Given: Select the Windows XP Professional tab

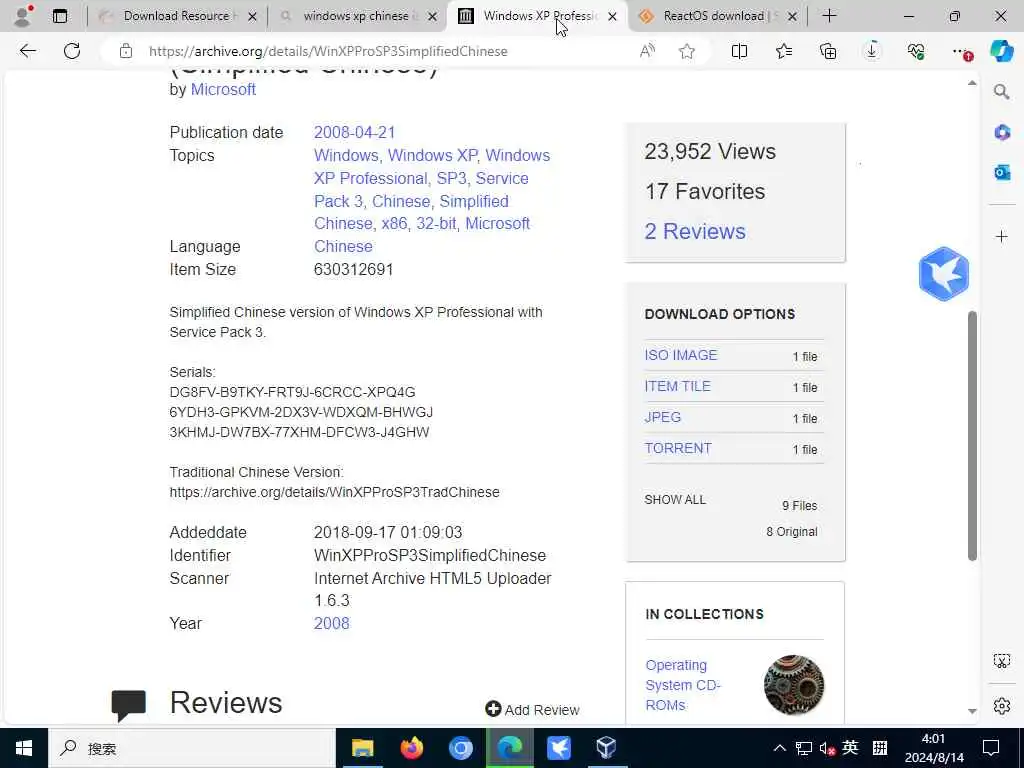Looking at the screenshot, I should click(x=536, y=16).
